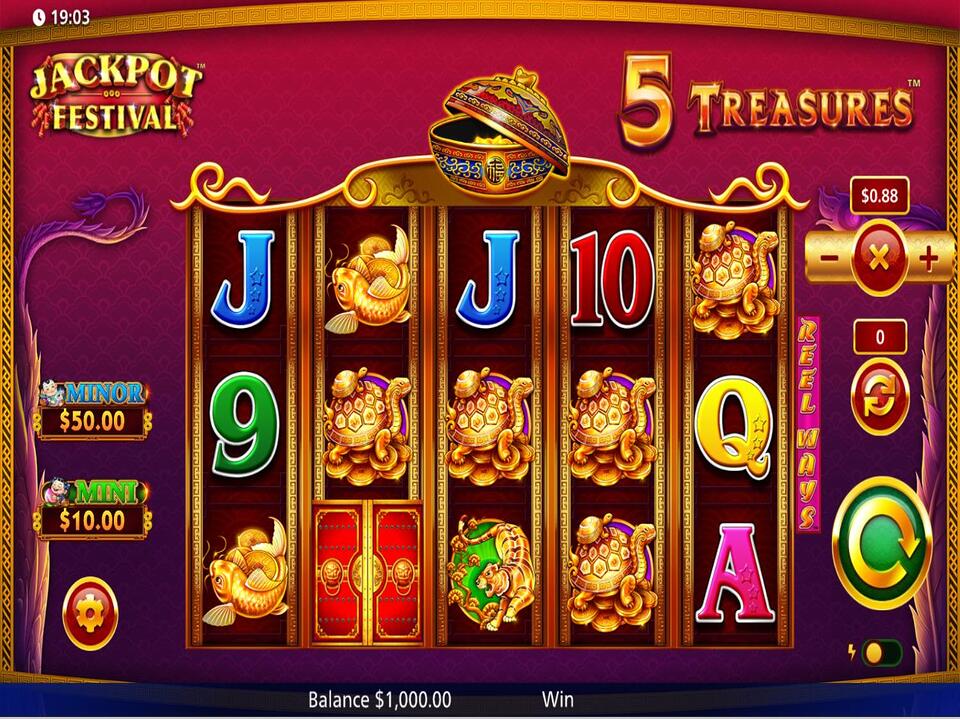
Task: Select the Mini $10.00 jackpot panel
Action: click(x=94, y=508)
